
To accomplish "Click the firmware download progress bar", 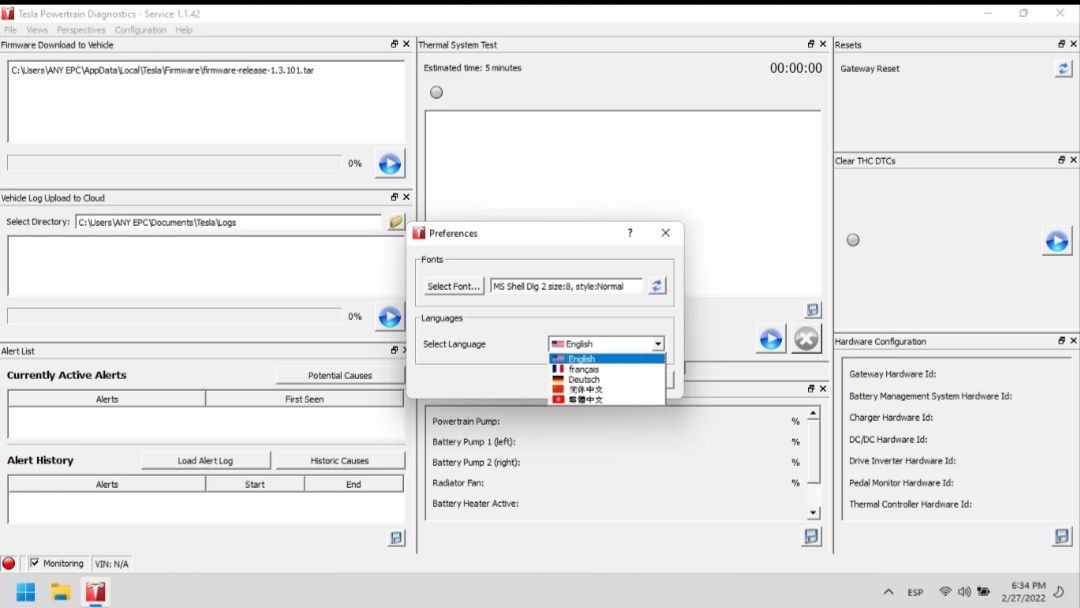I will pyautogui.click(x=174, y=163).
